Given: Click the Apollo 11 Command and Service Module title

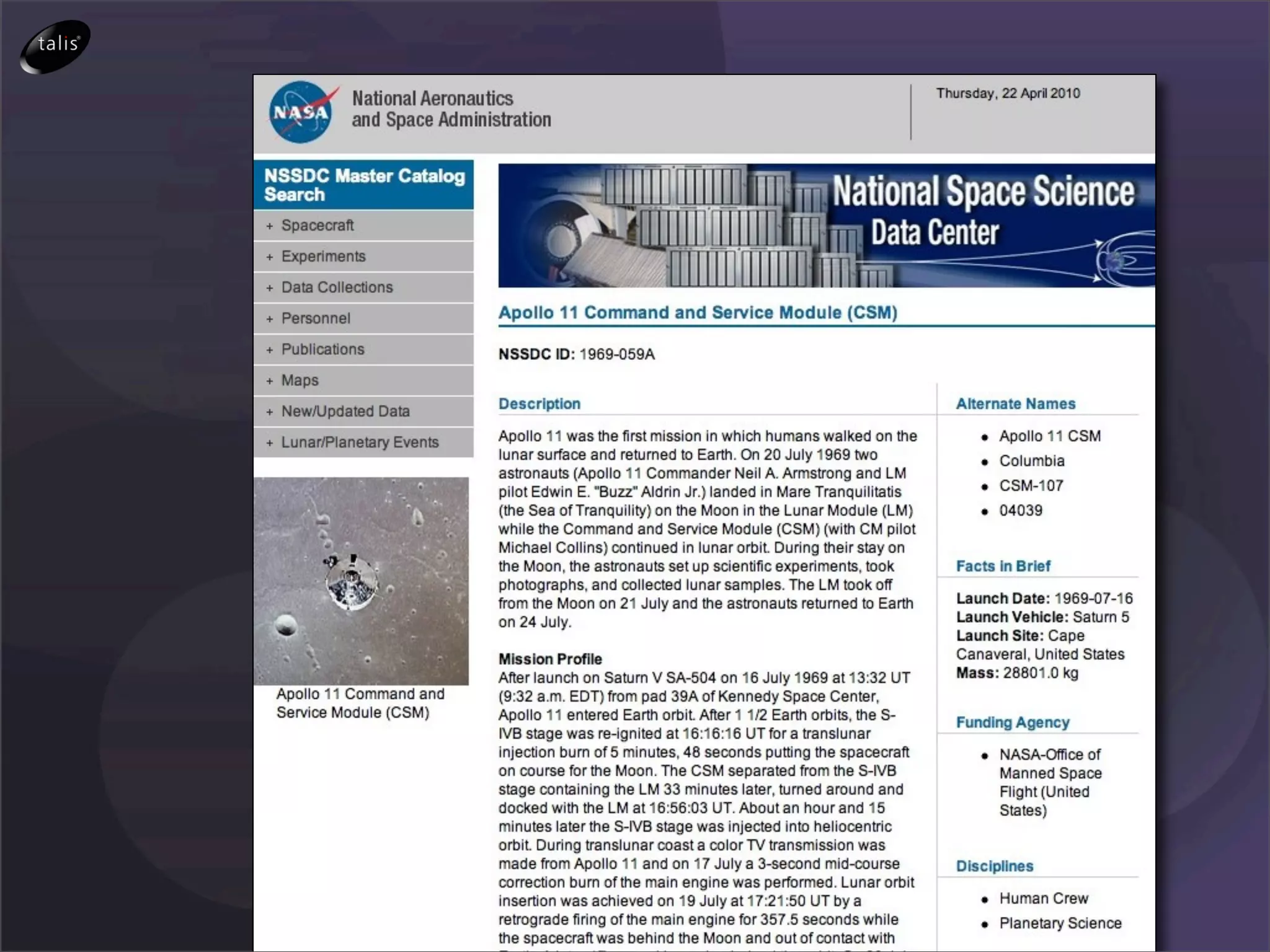Looking at the screenshot, I should pyautogui.click(x=698, y=312).
